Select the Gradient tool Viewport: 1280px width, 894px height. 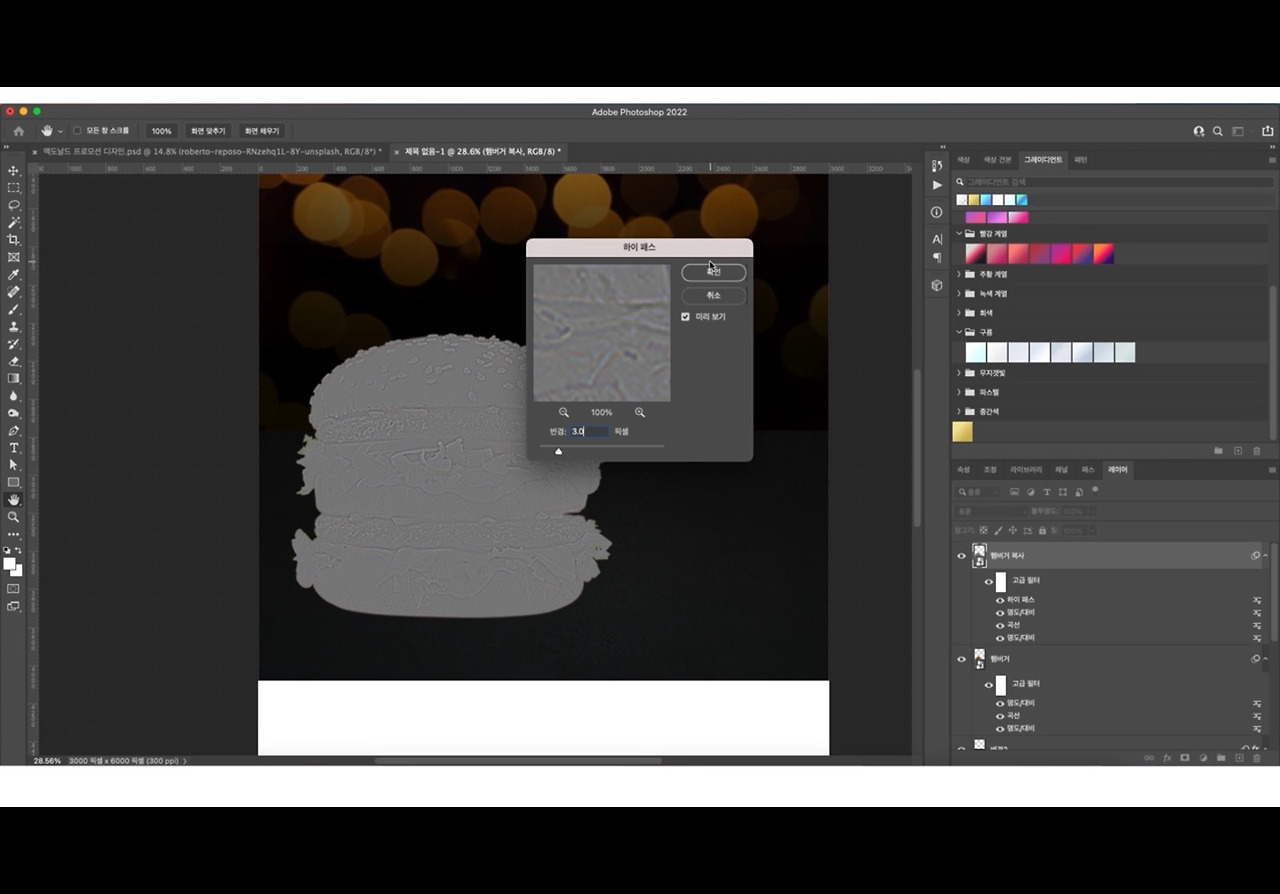pyautogui.click(x=14, y=378)
